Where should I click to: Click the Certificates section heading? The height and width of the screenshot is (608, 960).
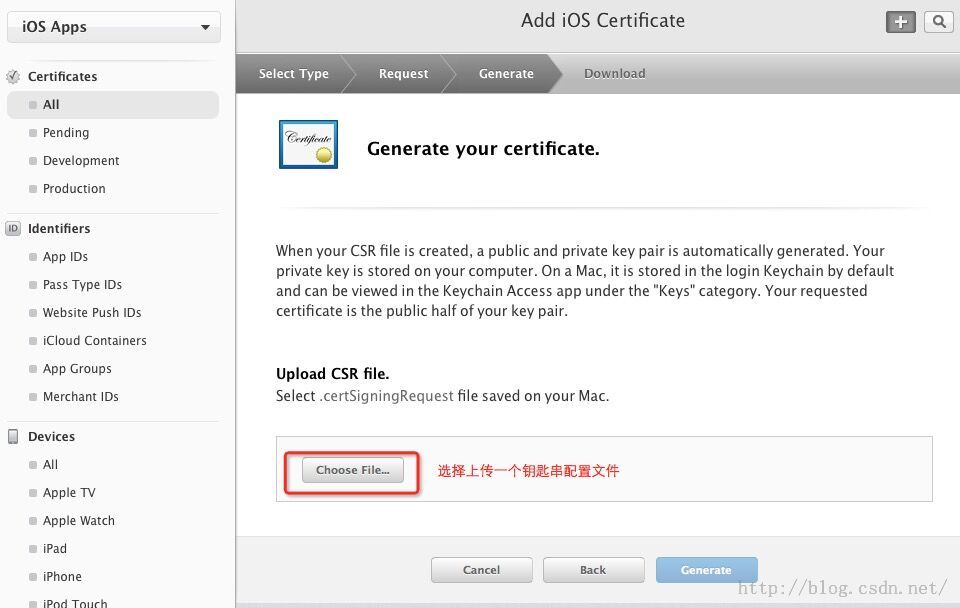[62, 77]
